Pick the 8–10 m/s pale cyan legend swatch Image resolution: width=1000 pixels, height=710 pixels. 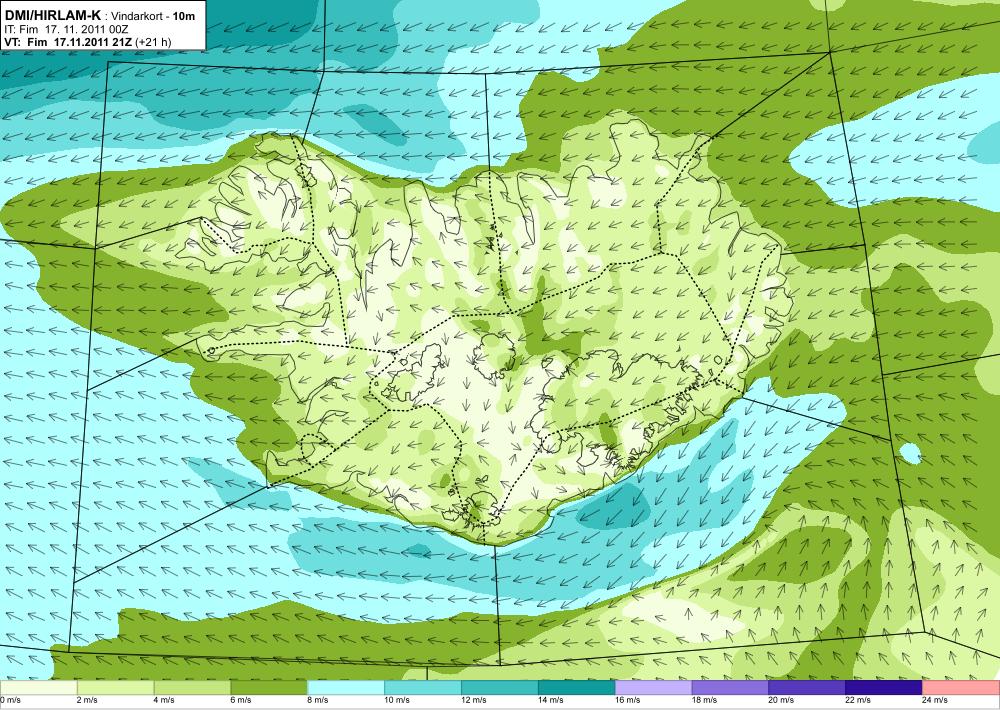point(346,688)
